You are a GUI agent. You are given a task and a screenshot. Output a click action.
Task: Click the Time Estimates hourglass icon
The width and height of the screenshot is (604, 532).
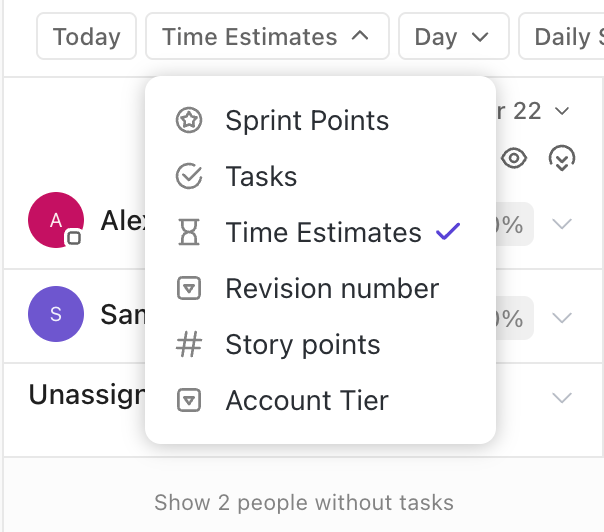click(188, 233)
